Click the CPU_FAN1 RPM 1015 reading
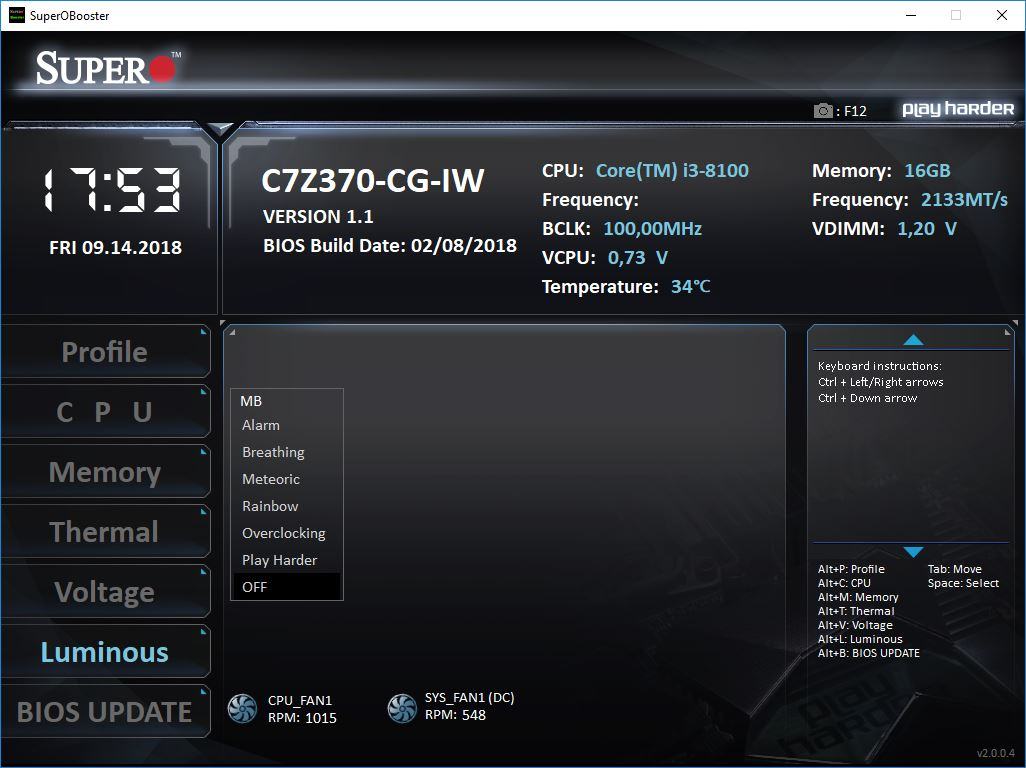 pos(302,718)
